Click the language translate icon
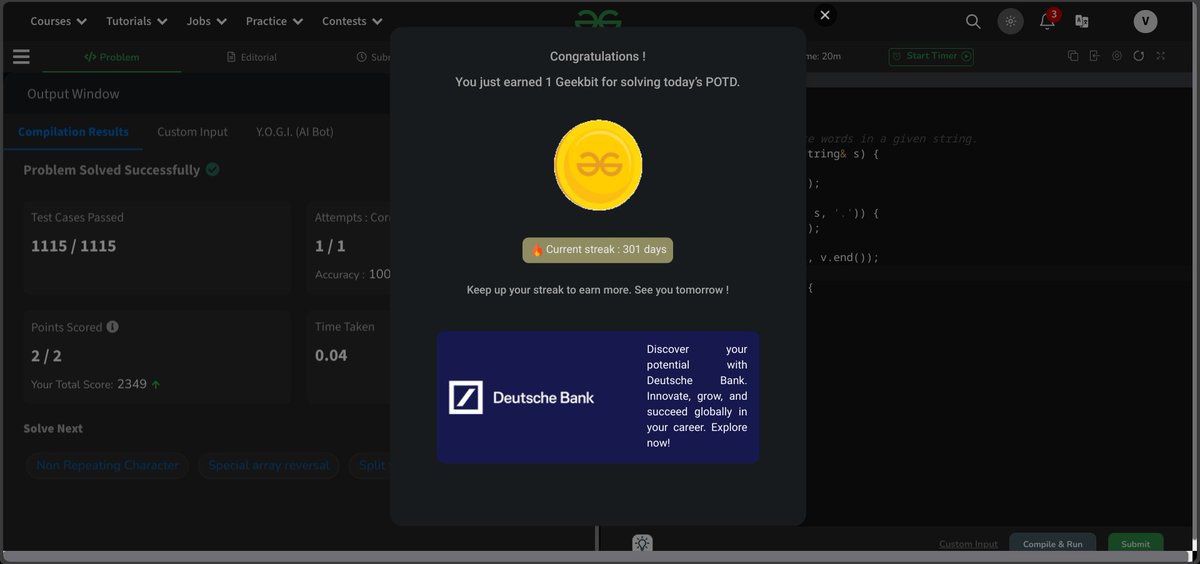 point(1081,21)
